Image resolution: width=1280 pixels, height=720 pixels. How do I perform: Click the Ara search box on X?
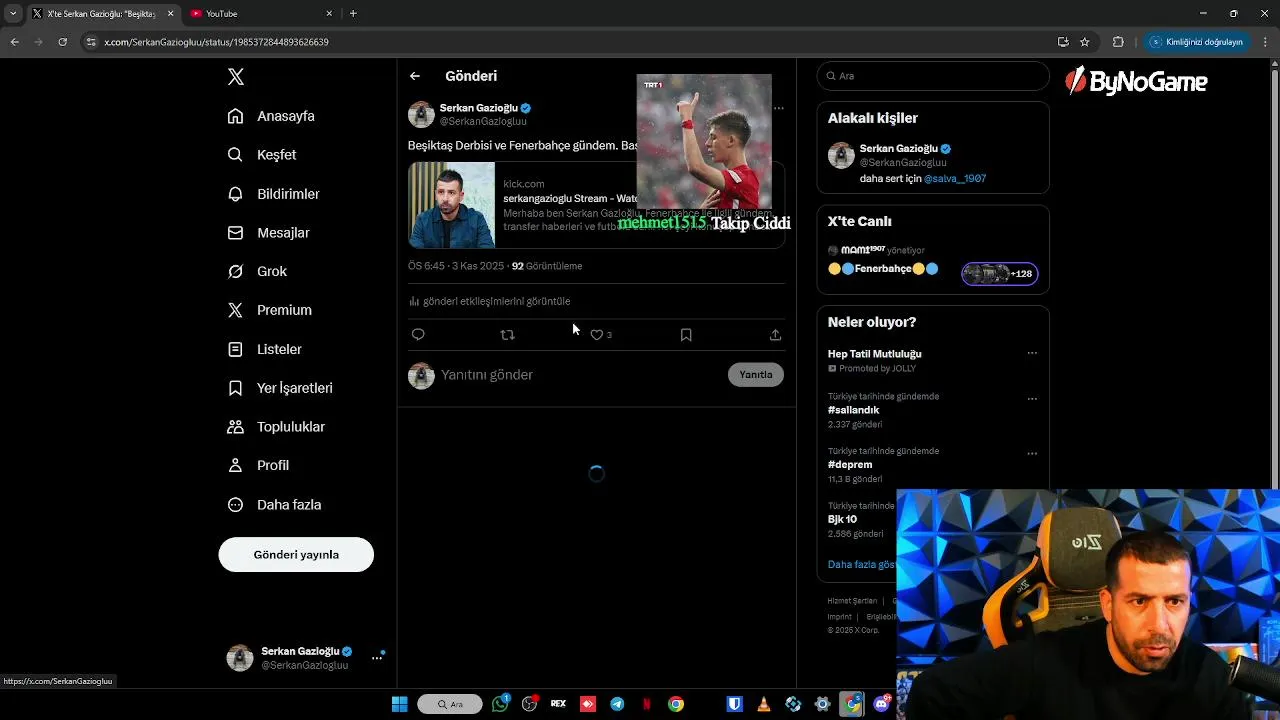(x=933, y=76)
